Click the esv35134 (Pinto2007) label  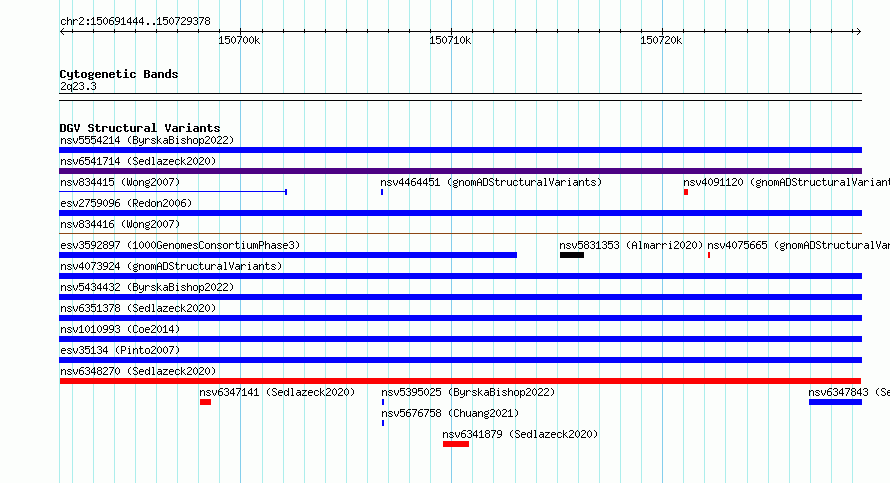click(x=120, y=350)
